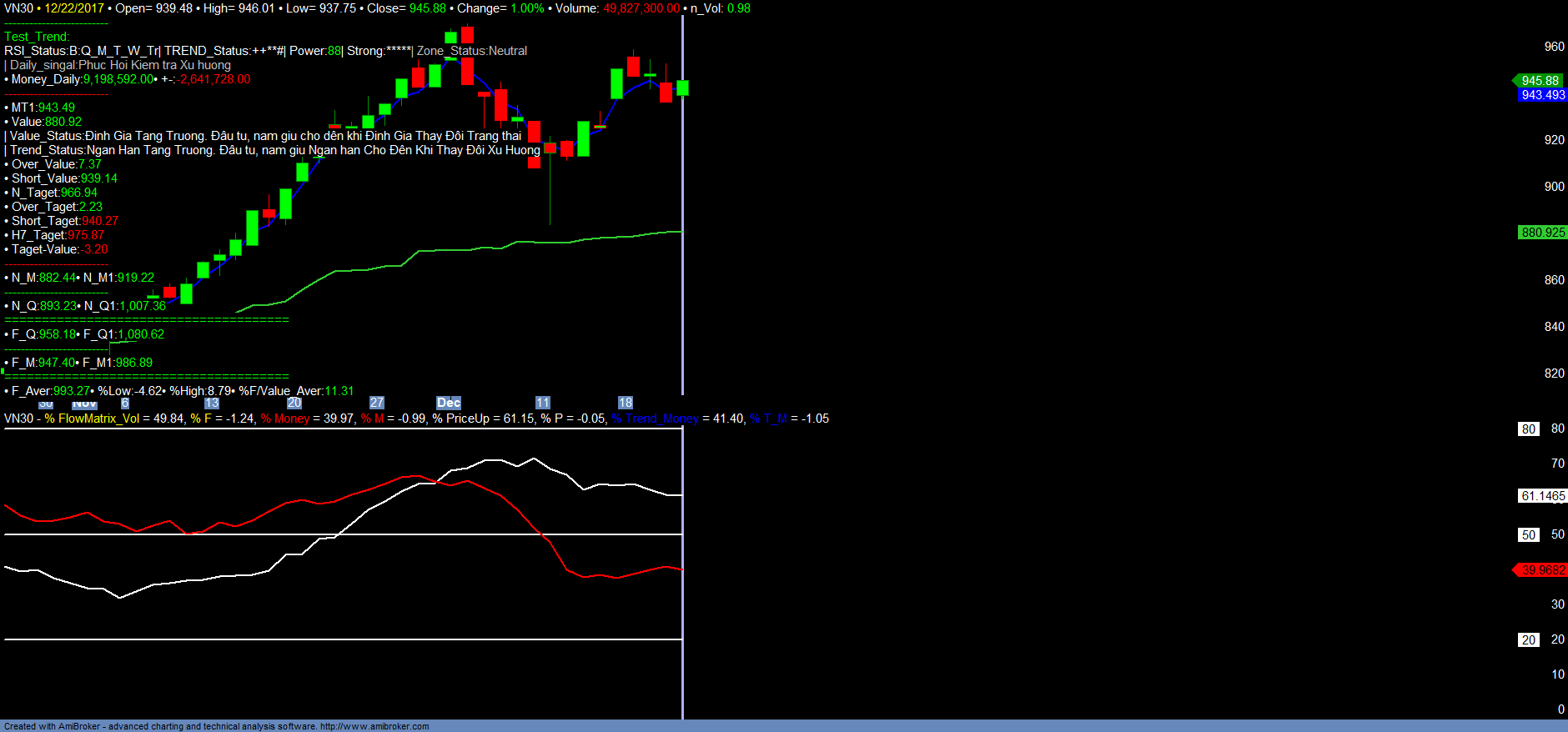Viewport: 1568px width, 732px height.
Task: Click date marker 27 on the axis
Action: (377, 403)
